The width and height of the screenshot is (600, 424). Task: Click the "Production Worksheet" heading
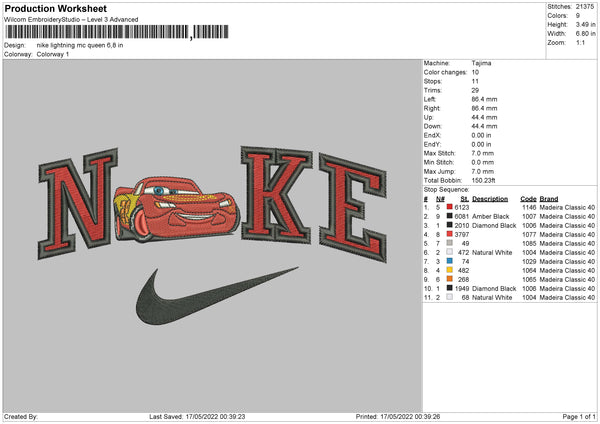[x=55, y=8]
